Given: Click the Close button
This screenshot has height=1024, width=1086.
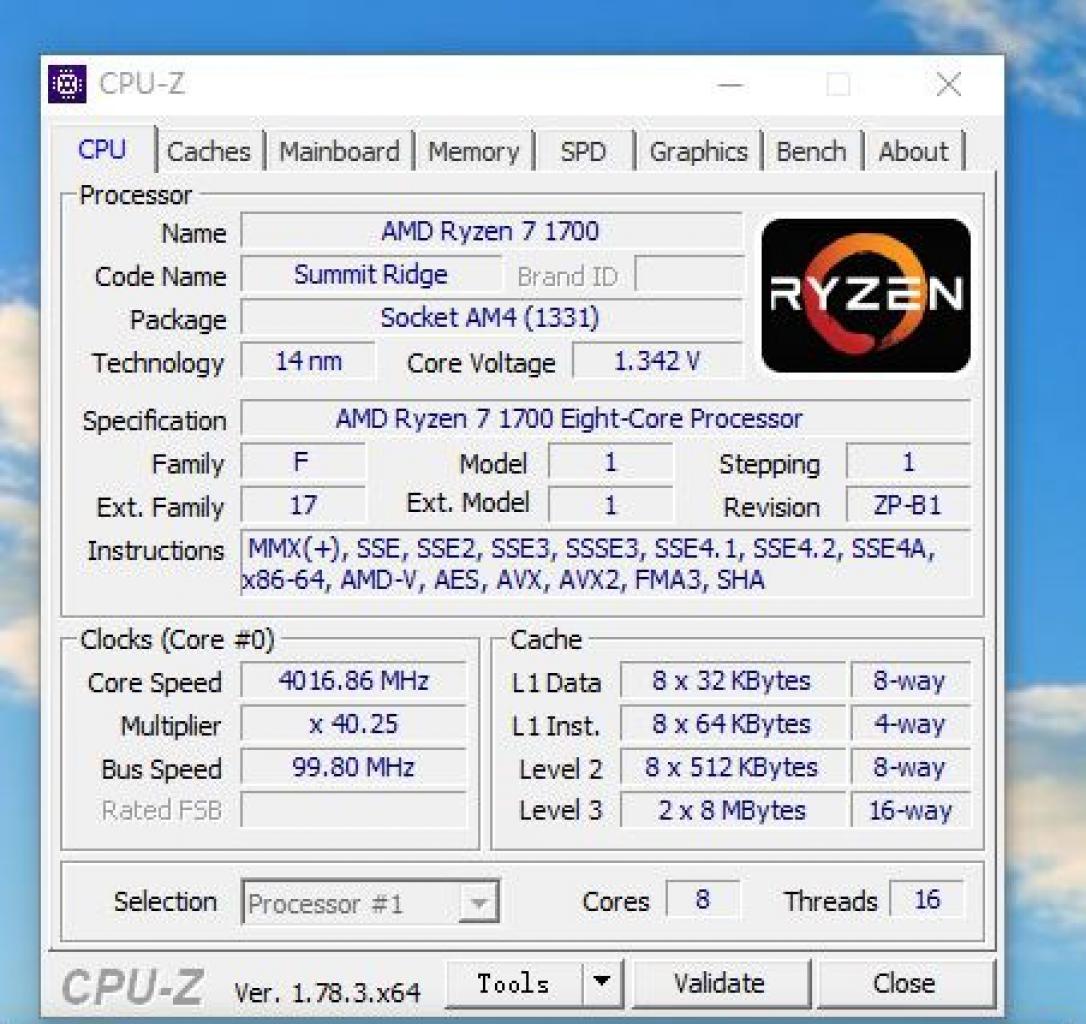Looking at the screenshot, I should 905,983.
